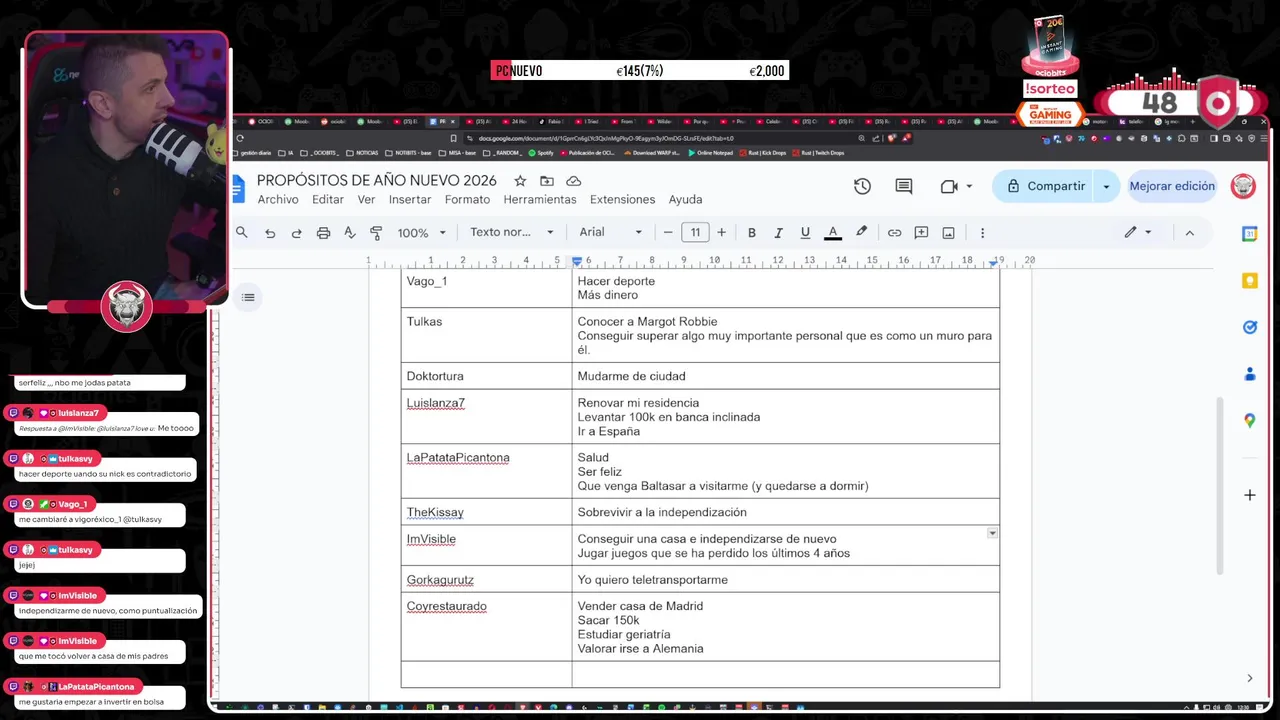1280x720 pixels.
Task: Toggle the document outline panel
Action: click(248, 297)
